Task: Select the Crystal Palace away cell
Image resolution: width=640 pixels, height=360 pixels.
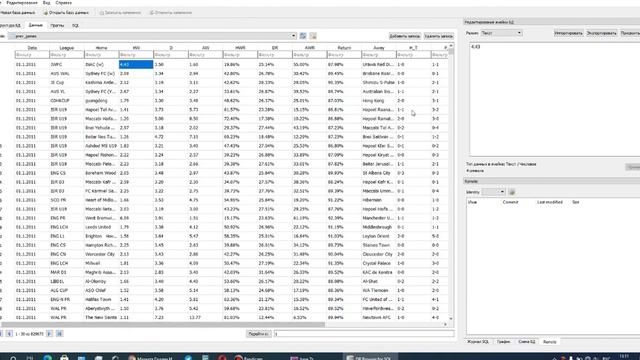Action: tap(379, 263)
